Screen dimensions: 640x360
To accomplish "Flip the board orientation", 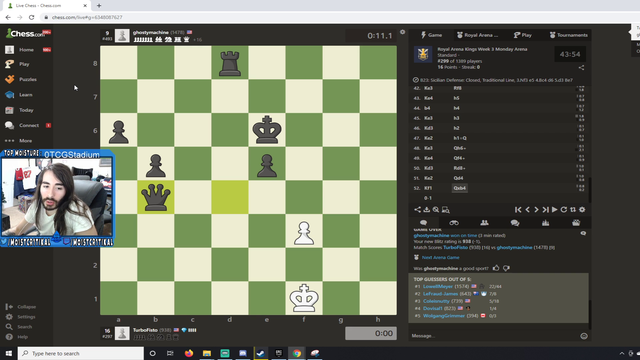I will pos(573,209).
